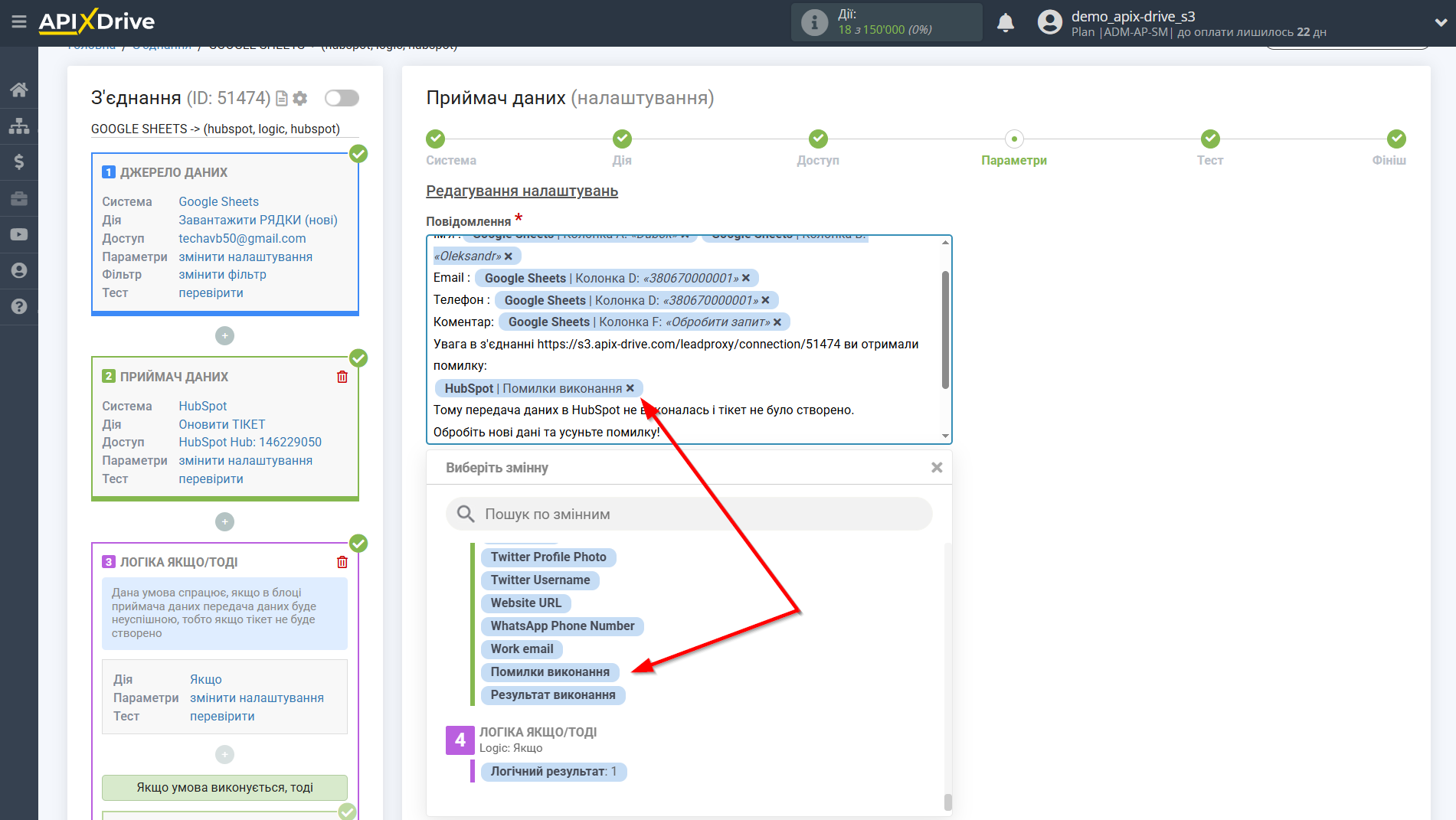The width and height of the screenshot is (1456, 820).
Task: Click the connection copy document icon
Action: coord(282,98)
